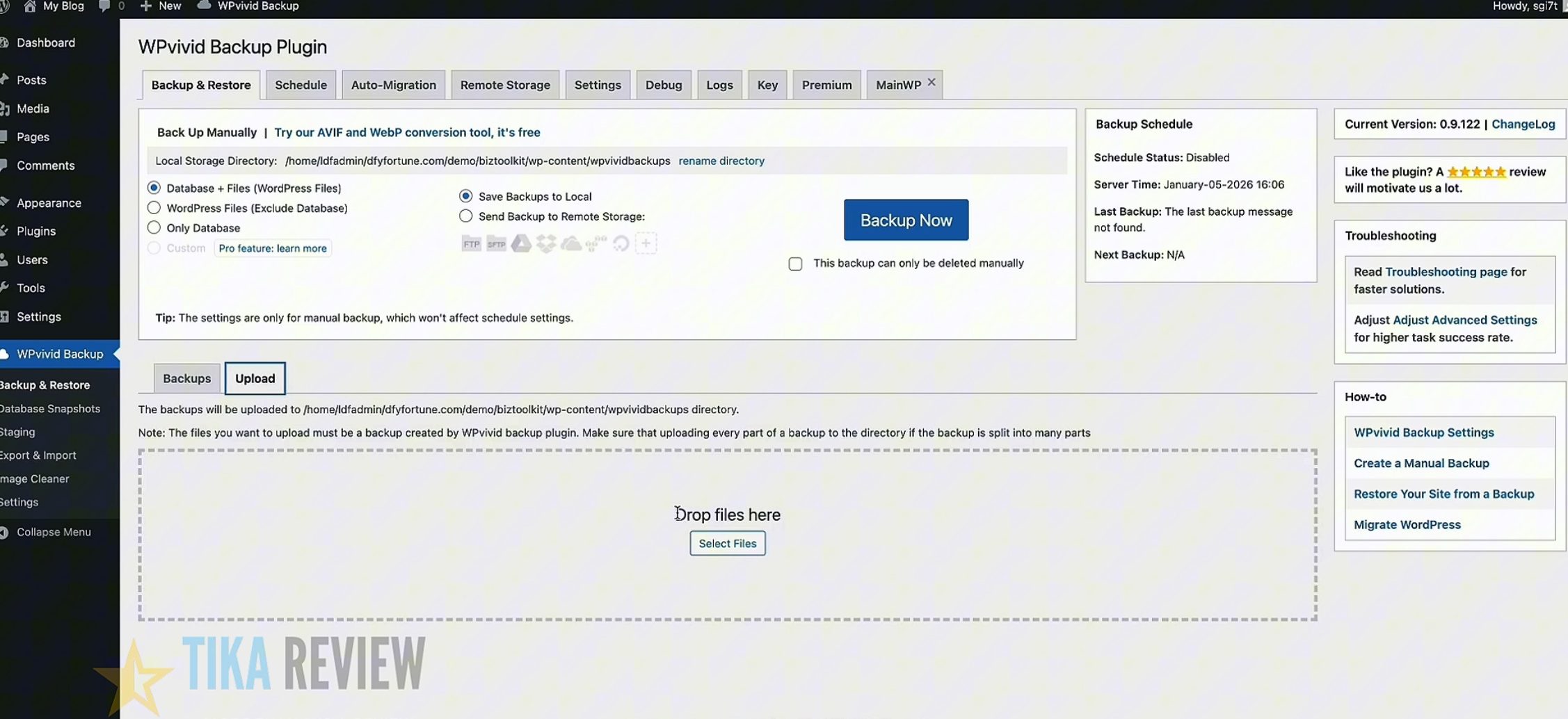Choose Send Backup to Remote Storage radio
The height and width of the screenshot is (719, 1568).
465,216
